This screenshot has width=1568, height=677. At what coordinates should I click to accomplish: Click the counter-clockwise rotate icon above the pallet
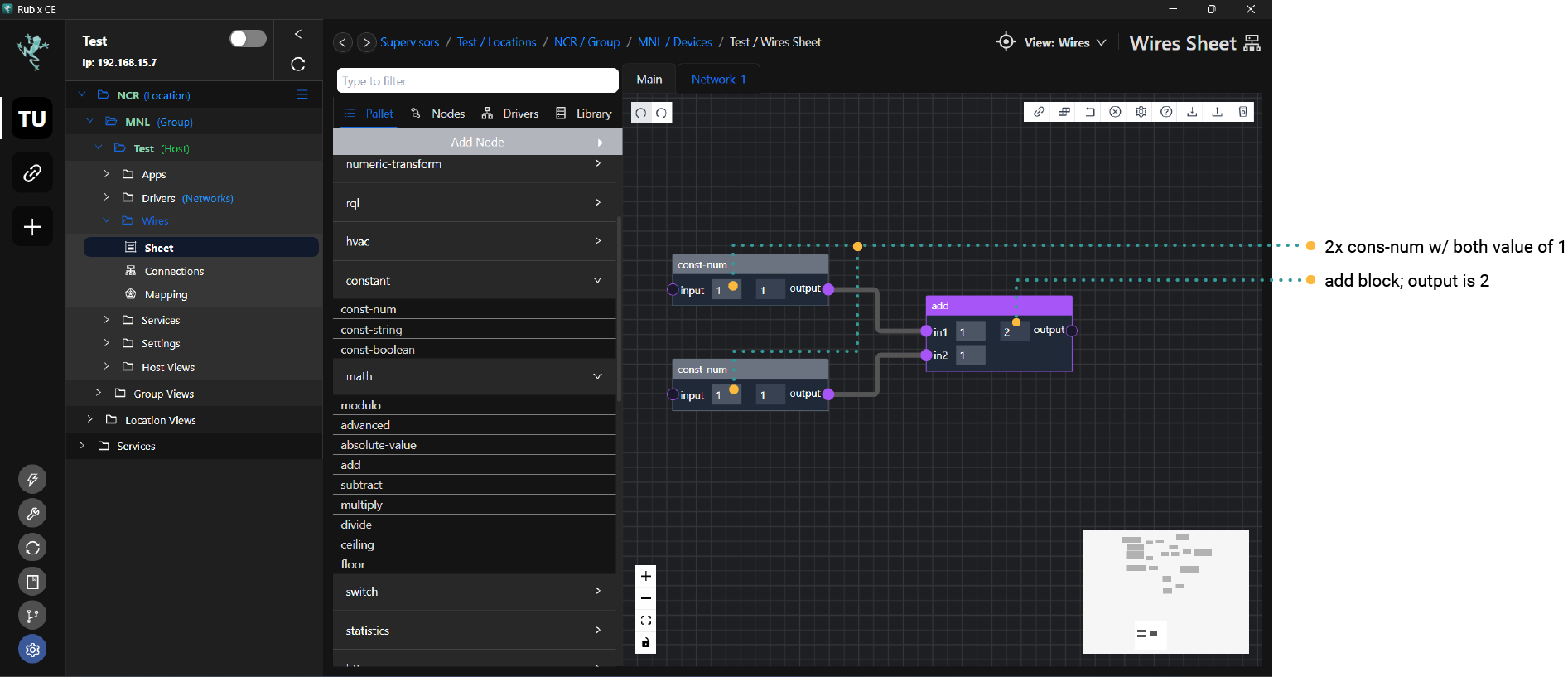click(641, 113)
